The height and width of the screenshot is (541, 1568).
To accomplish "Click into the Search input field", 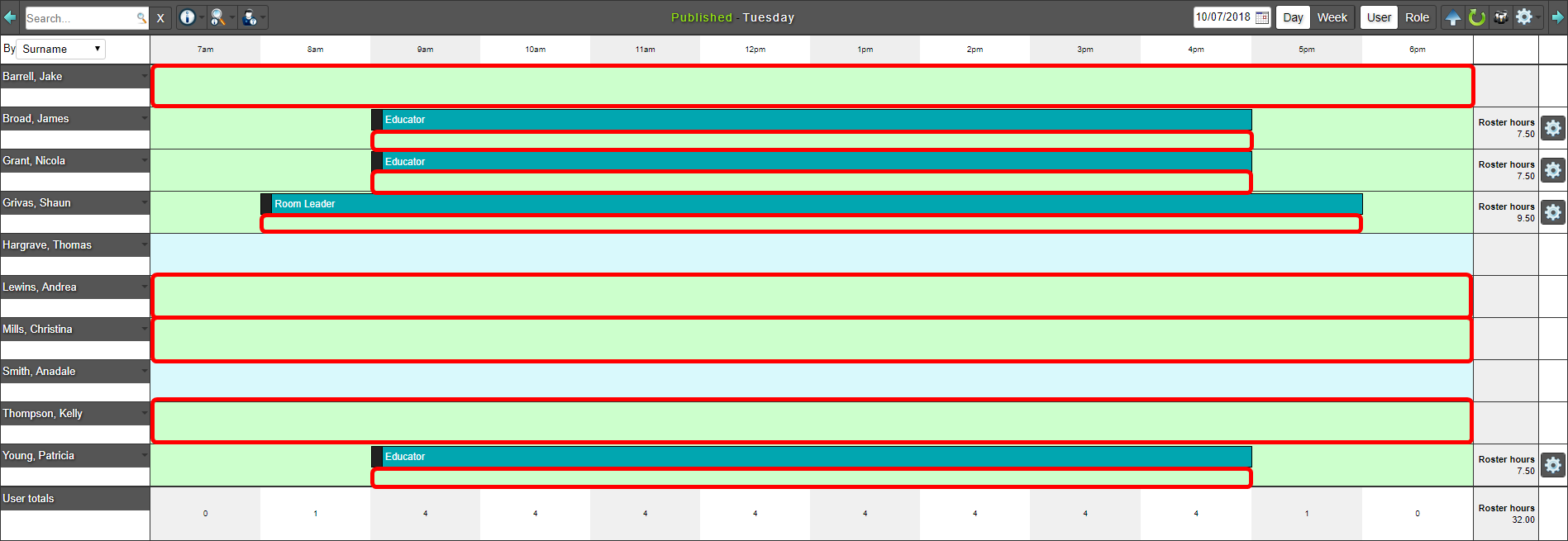I will 79,17.
